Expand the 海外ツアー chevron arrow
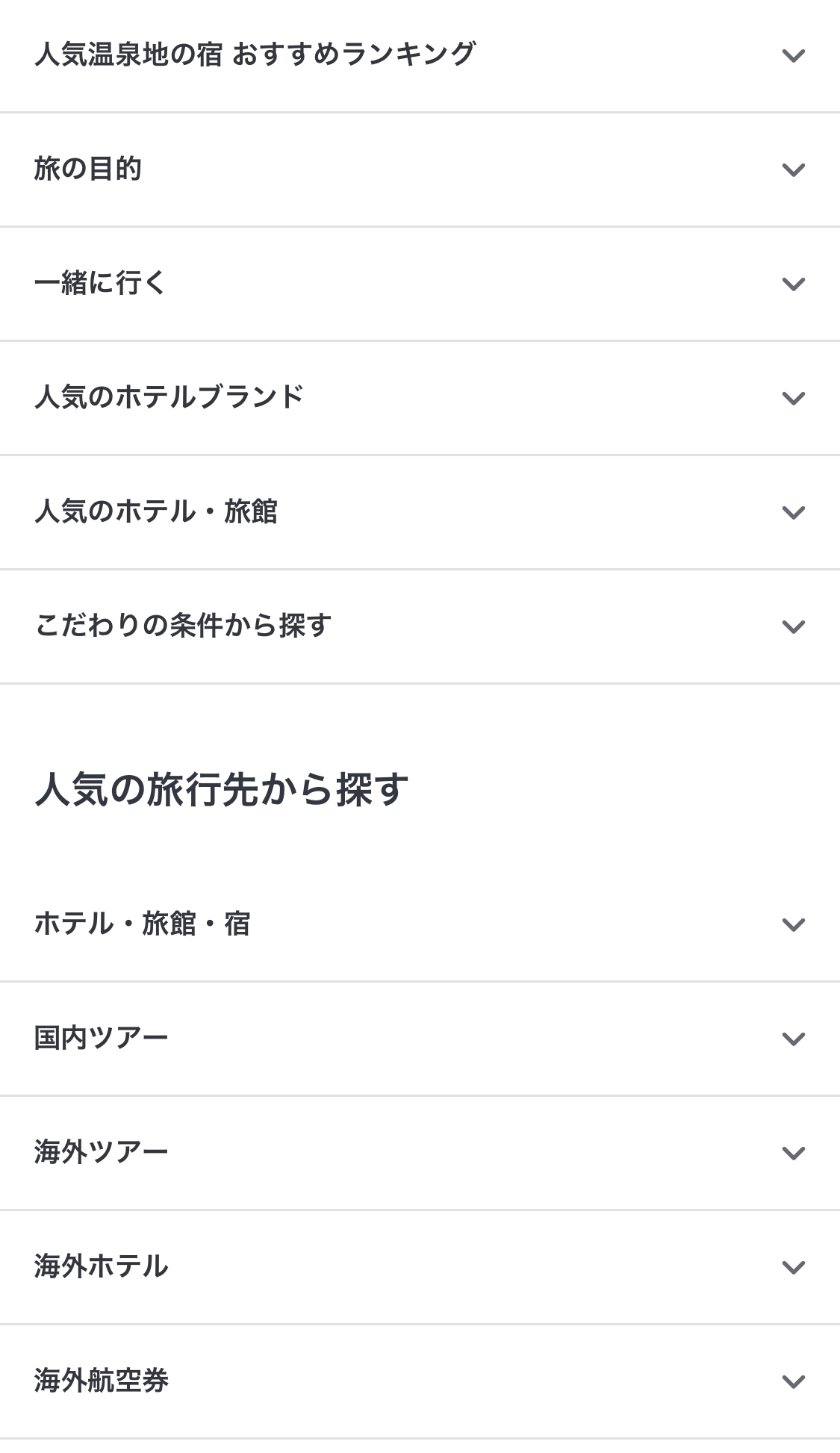Viewport: 840px width, 1453px height. (793, 1153)
